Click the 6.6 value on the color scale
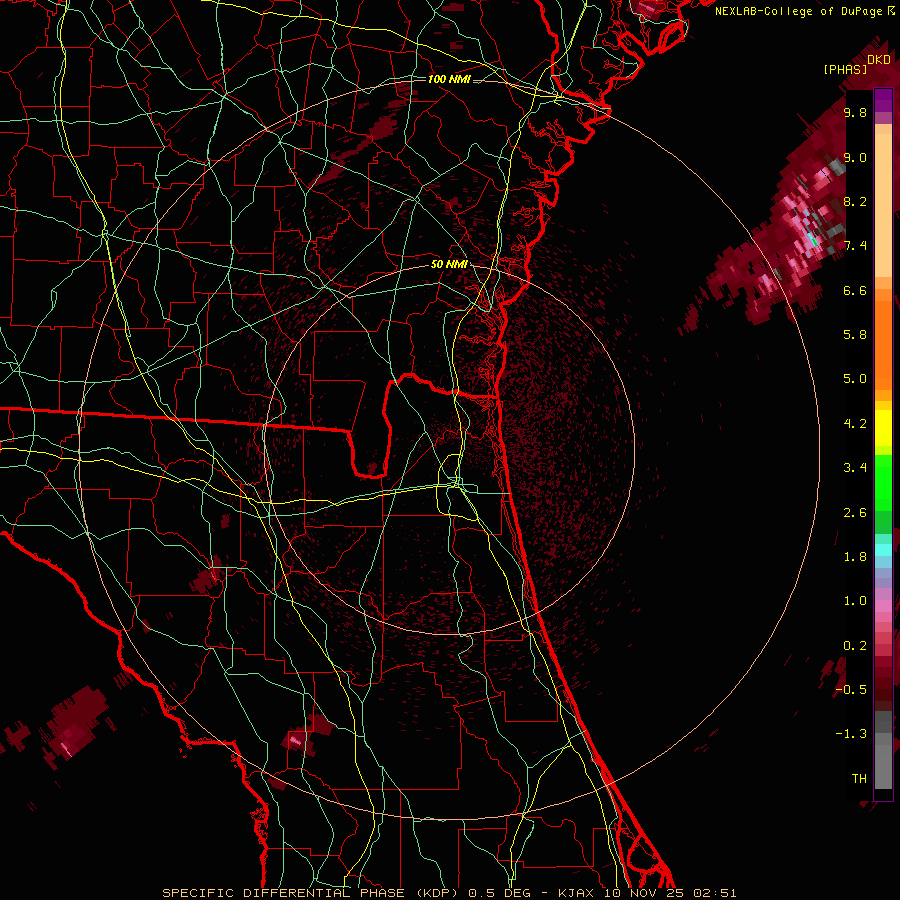Image resolution: width=900 pixels, height=900 pixels. click(855, 291)
